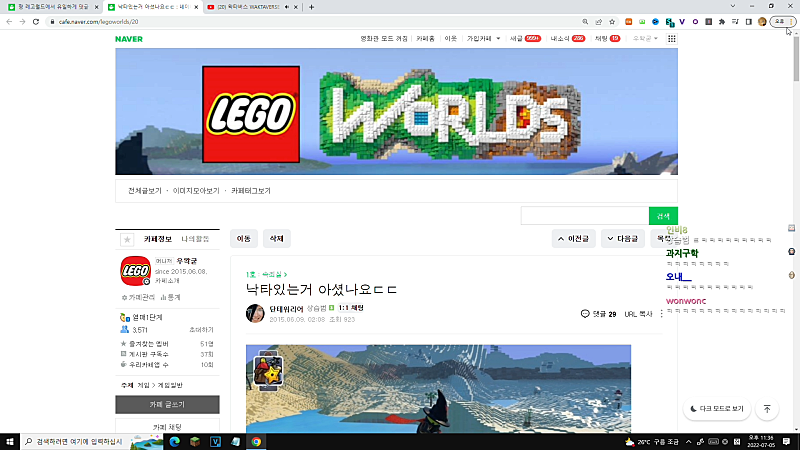Bookmark this page with star icon
Image resolution: width=800 pixels, height=450 pixels.
(x=612, y=21)
